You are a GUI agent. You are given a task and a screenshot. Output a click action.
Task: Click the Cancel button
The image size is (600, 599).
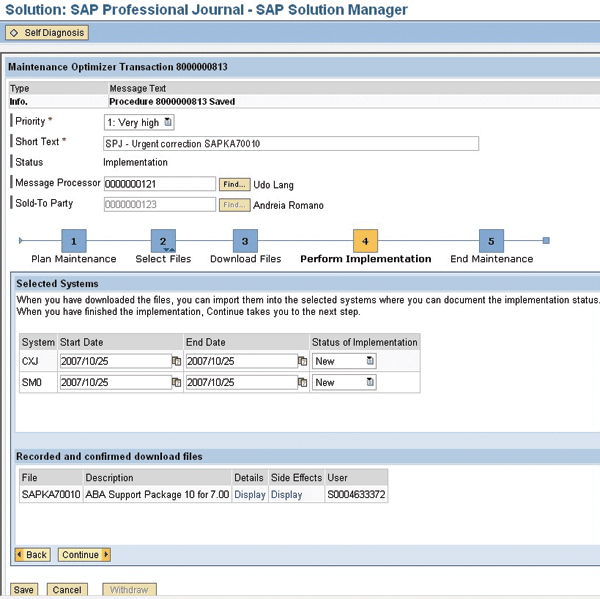point(67,589)
